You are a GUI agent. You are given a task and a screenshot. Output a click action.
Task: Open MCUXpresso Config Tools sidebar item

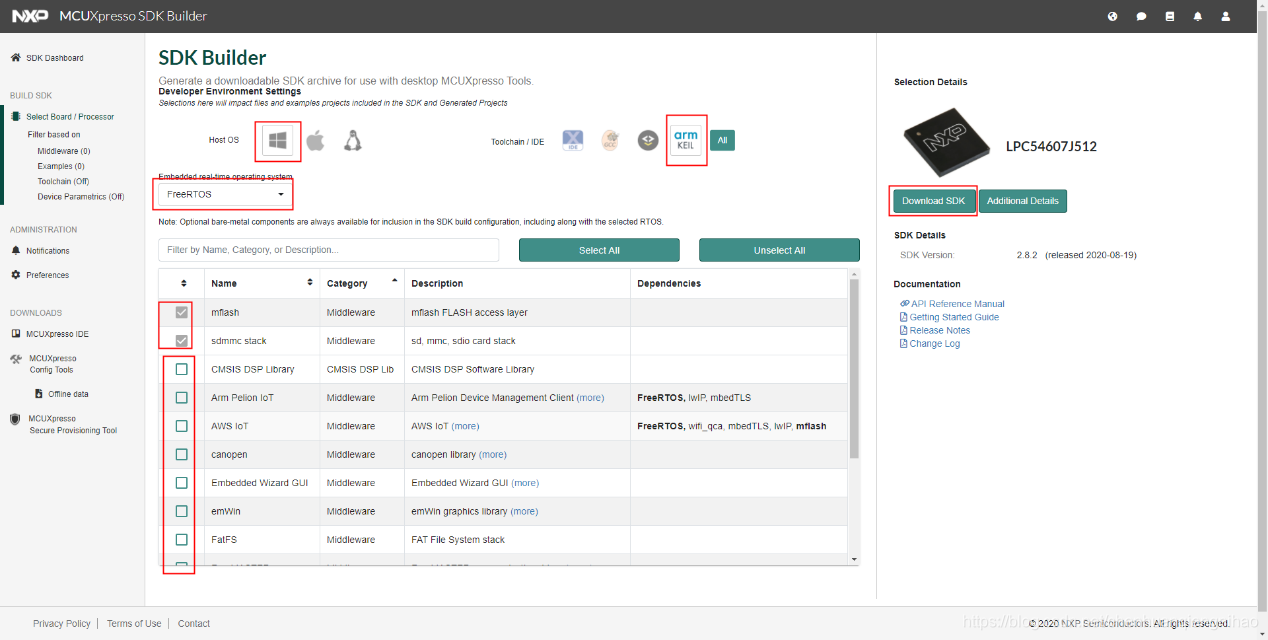44,364
